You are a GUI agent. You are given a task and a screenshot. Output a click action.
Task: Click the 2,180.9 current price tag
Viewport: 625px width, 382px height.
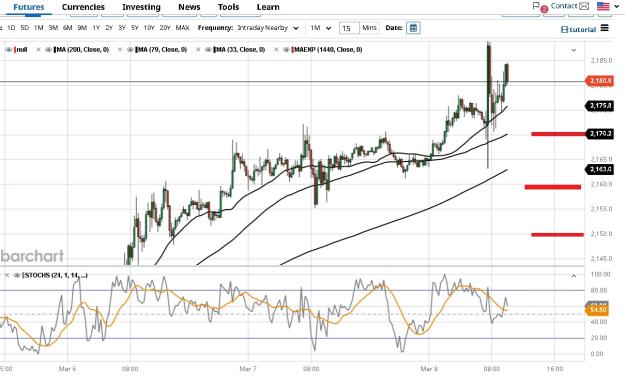click(599, 81)
